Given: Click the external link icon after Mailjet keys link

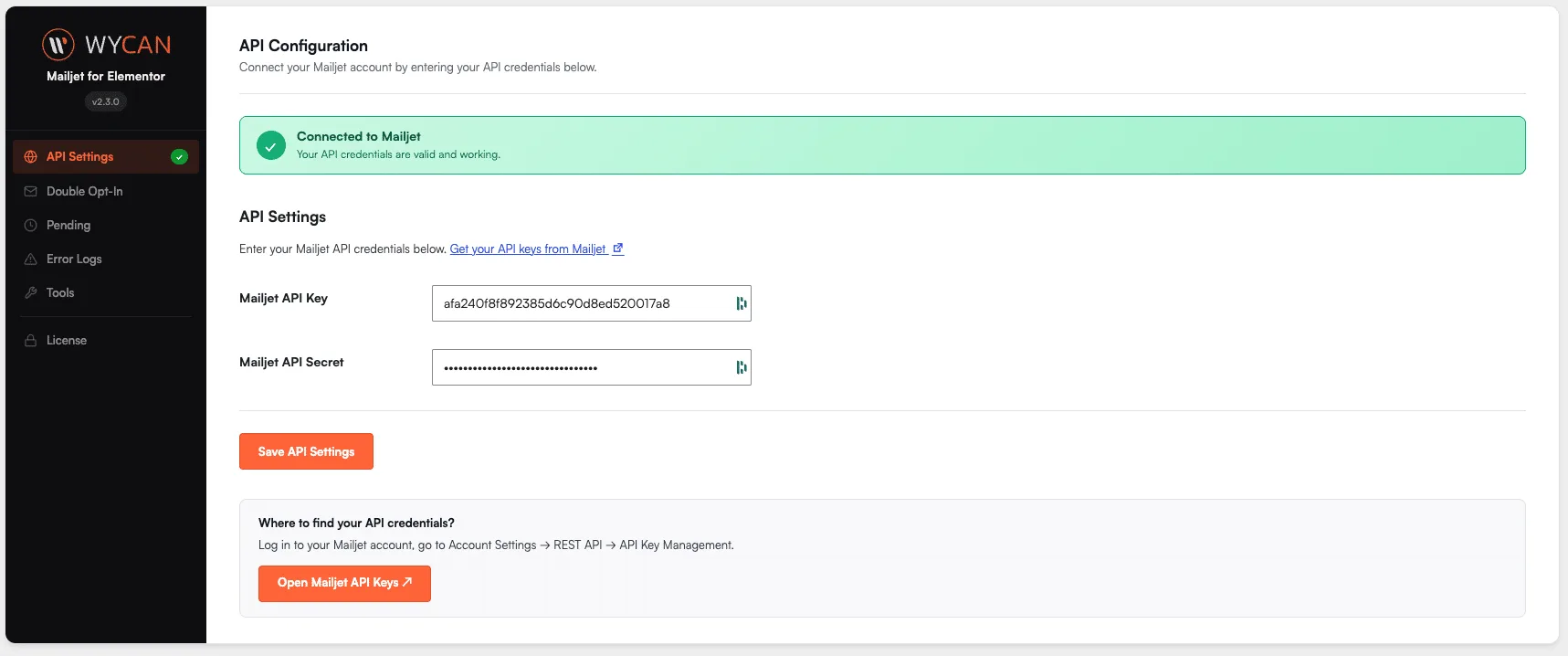Looking at the screenshot, I should pyautogui.click(x=618, y=249).
